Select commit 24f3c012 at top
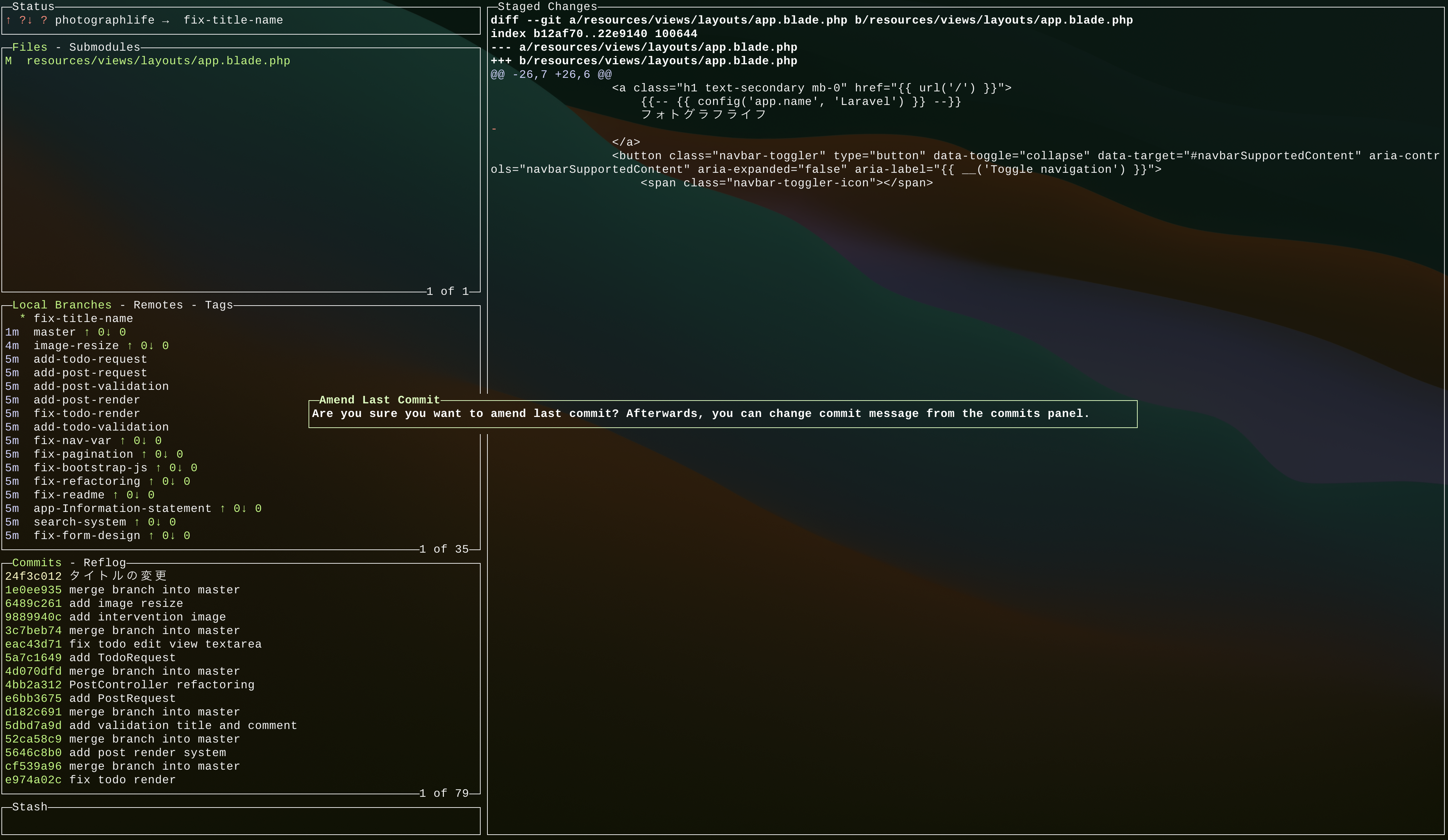The width and height of the screenshot is (1448, 840). click(x=86, y=576)
